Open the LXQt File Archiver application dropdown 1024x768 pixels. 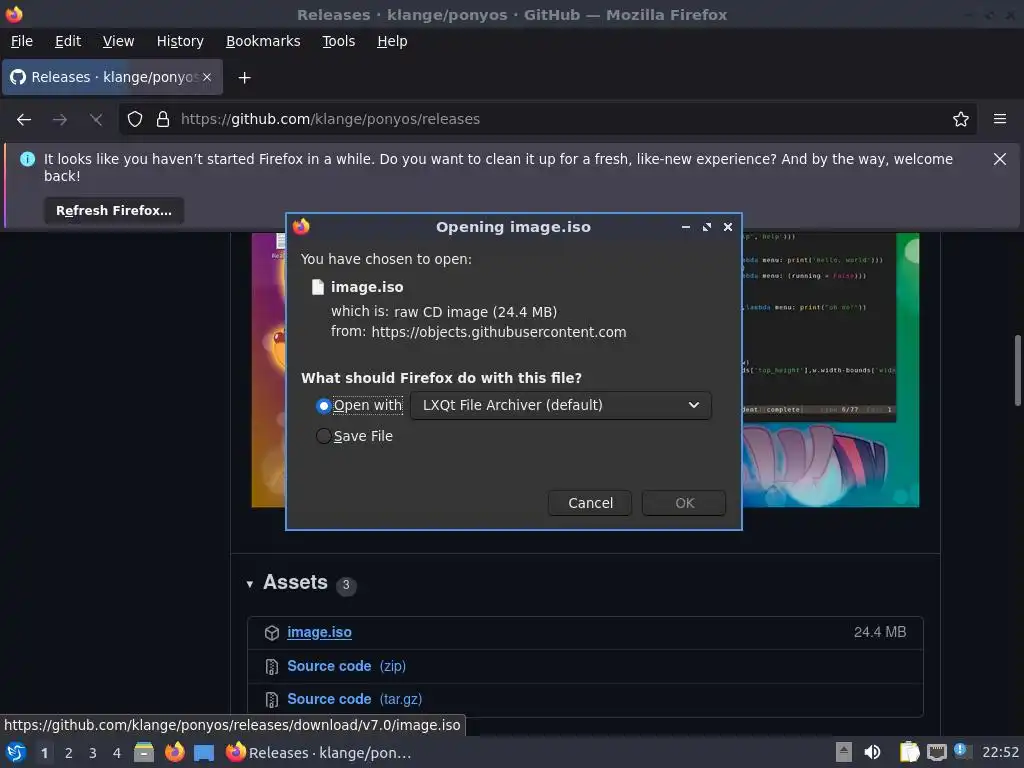tap(560, 406)
